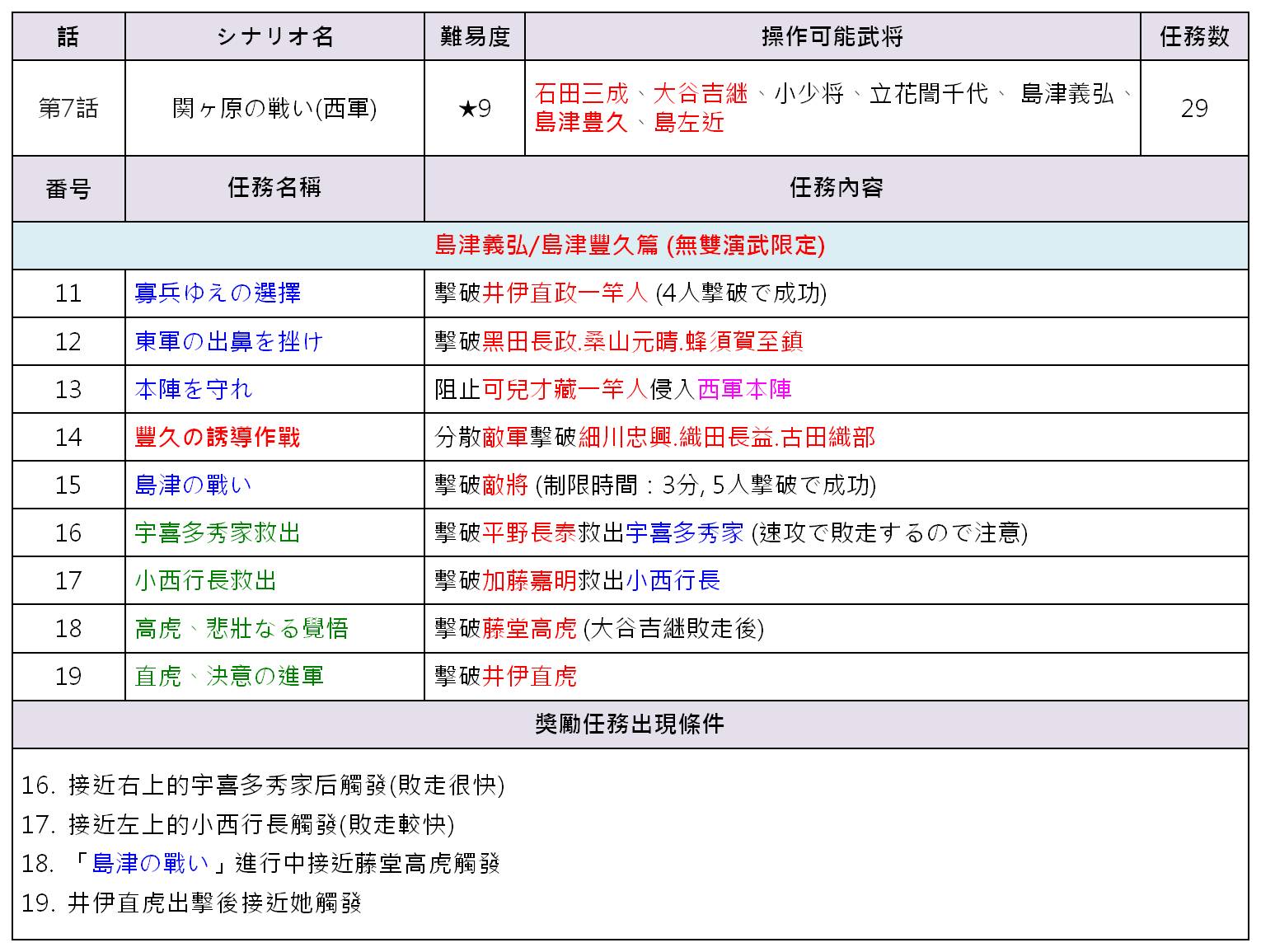Click the 擊破藤堂高虎 description
1261x952 pixels.
[x=599, y=628]
